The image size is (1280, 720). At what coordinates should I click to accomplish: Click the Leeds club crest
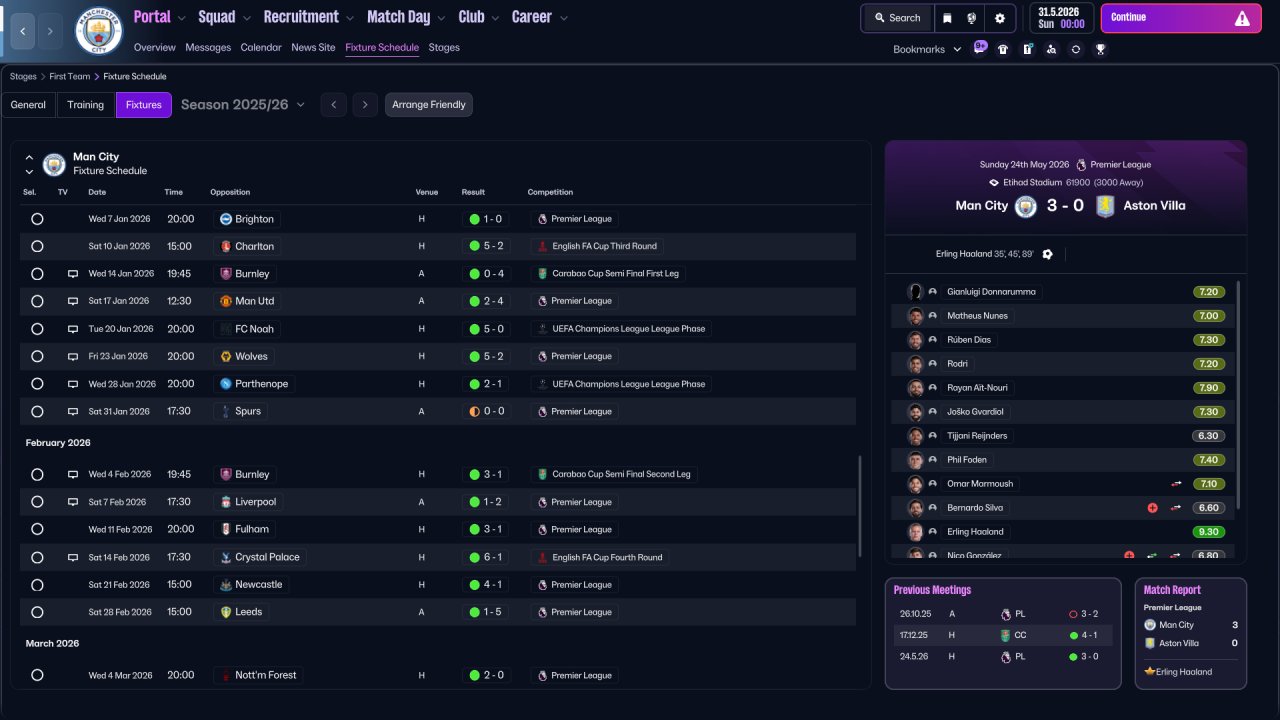226,612
